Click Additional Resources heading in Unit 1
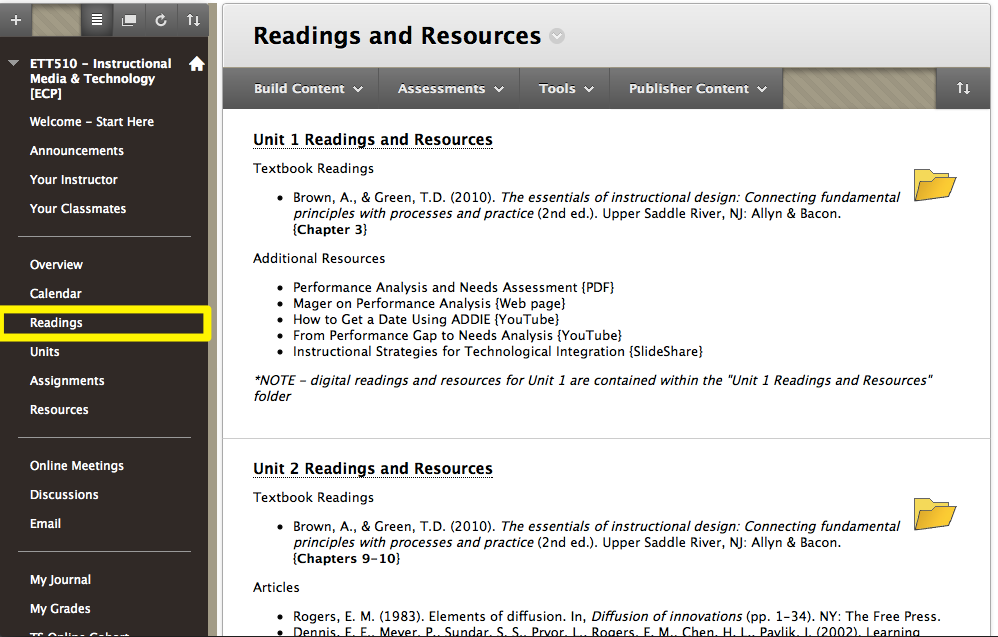The height and width of the screenshot is (637, 998). click(319, 258)
